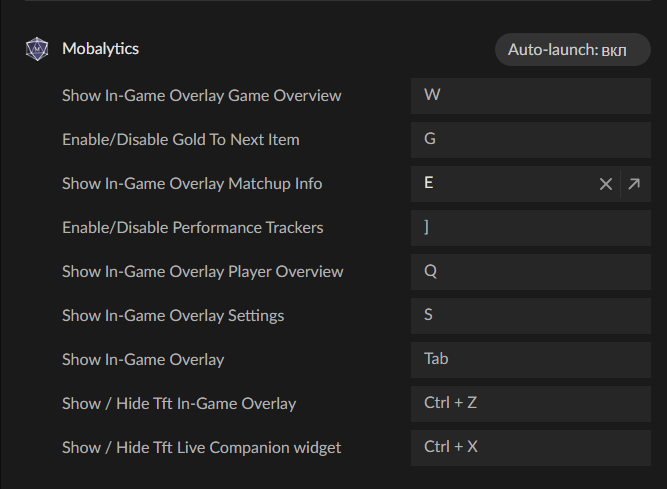Screen dimensions: 667x489
Task: Select the Show In-Game Overlay Settings label
Action: (173, 316)
